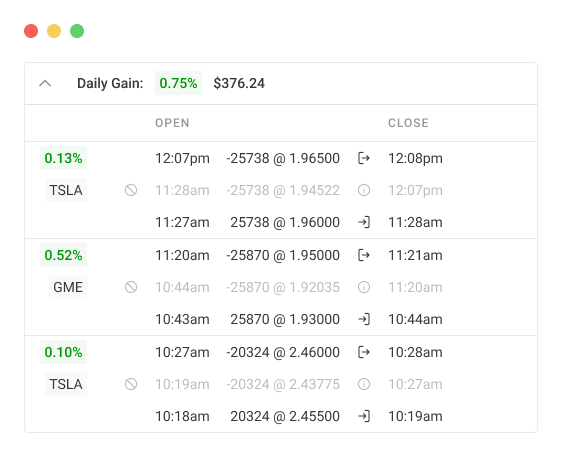The width and height of the screenshot is (562, 468).
Task: Click the 11:27am open time
Action: pos(182,222)
